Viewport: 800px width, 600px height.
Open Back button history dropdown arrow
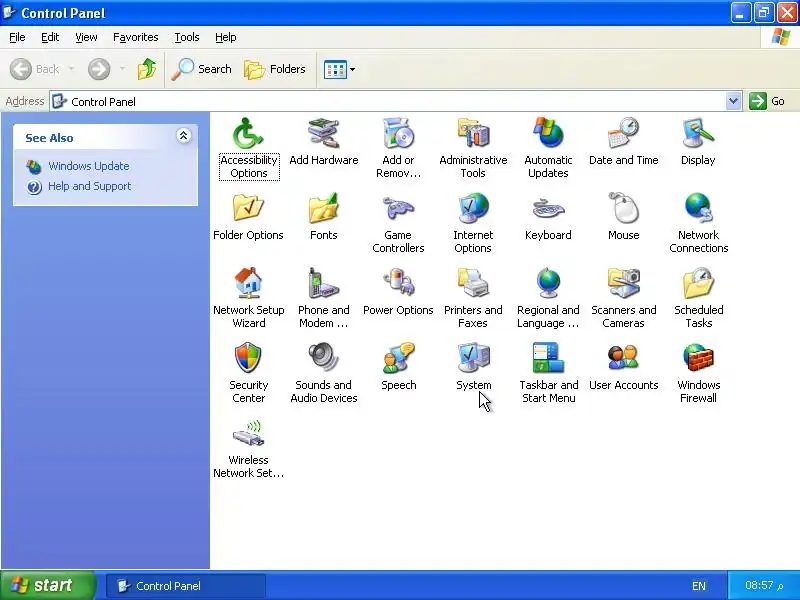coord(71,69)
